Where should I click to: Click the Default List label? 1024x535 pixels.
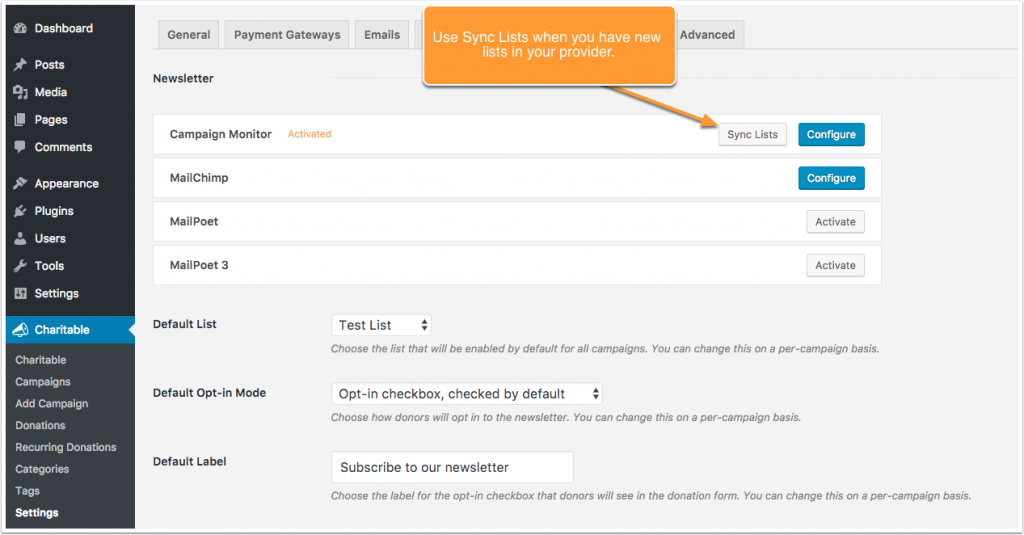185,324
